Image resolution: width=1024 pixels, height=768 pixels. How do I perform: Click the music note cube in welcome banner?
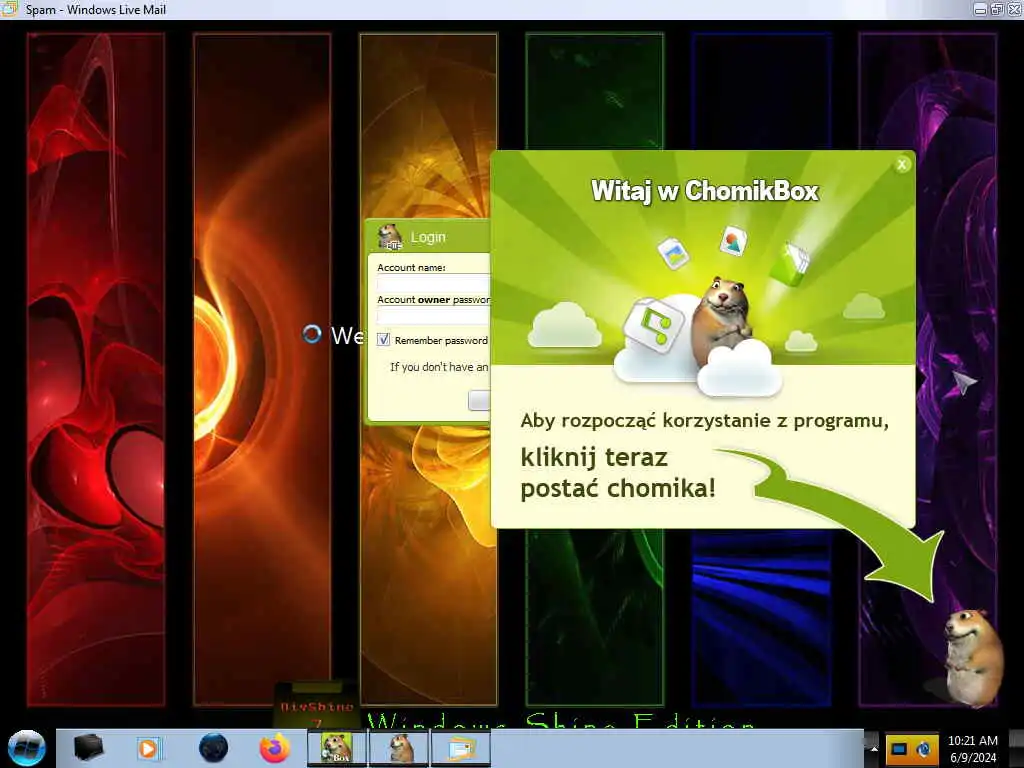click(x=652, y=325)
